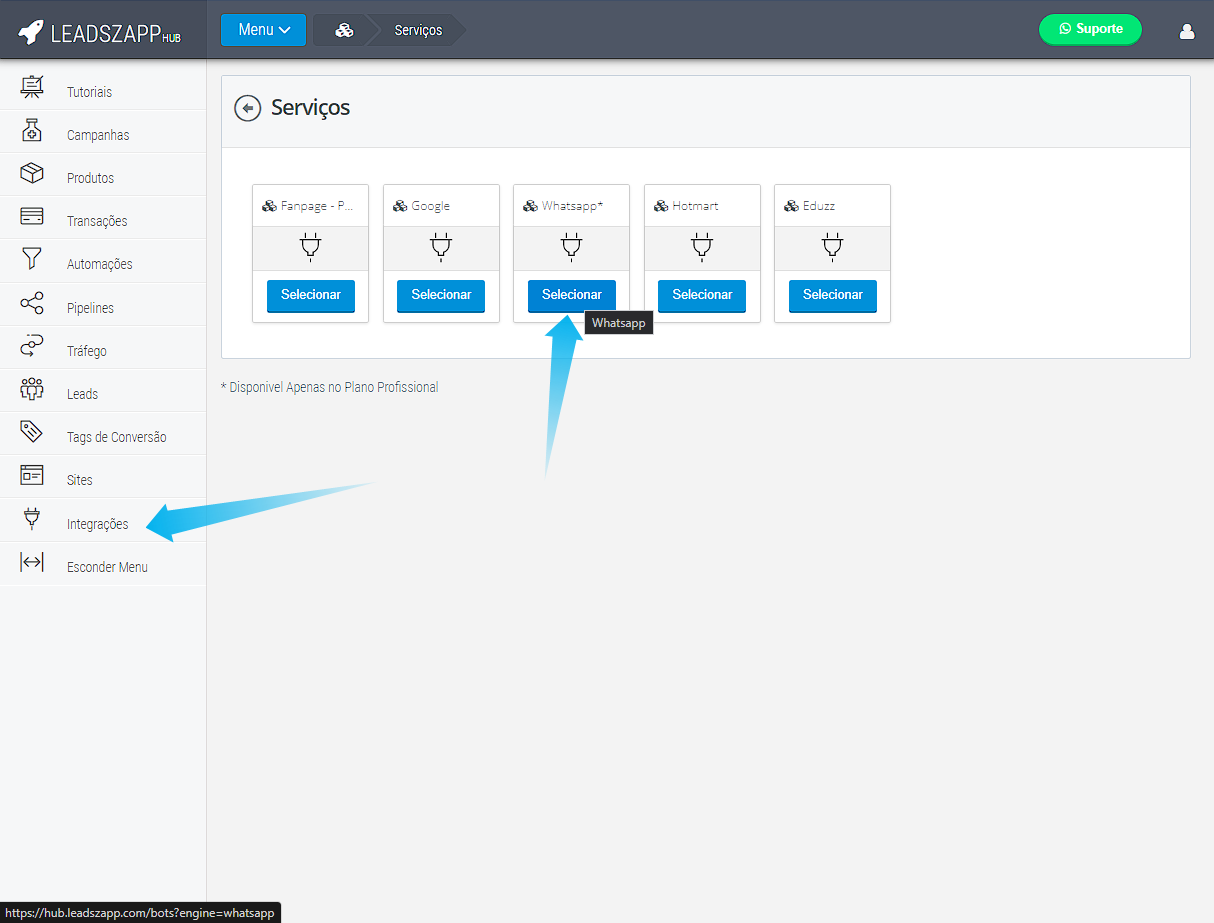Viewport: 1214px width, 923px height.
Task: Open the user profile icon
Action: [x=1187, y=30]
